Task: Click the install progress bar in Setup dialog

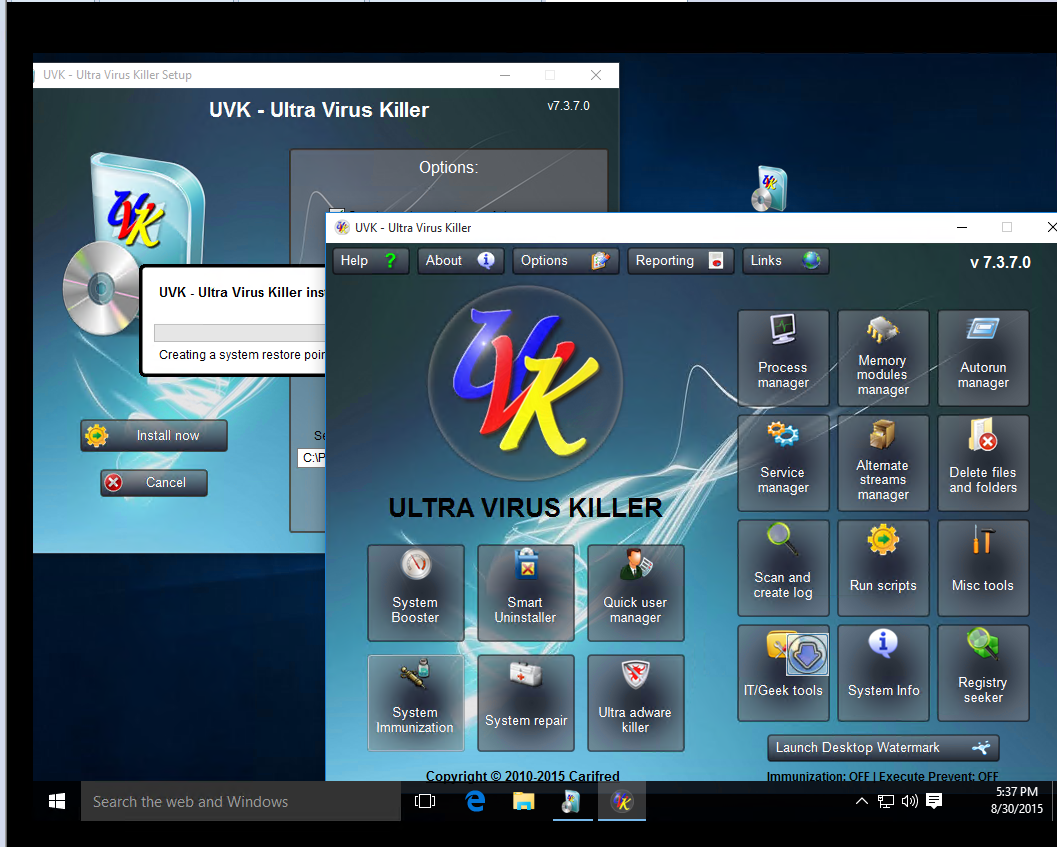Action: pyautogui.click(x=239, y=332)
